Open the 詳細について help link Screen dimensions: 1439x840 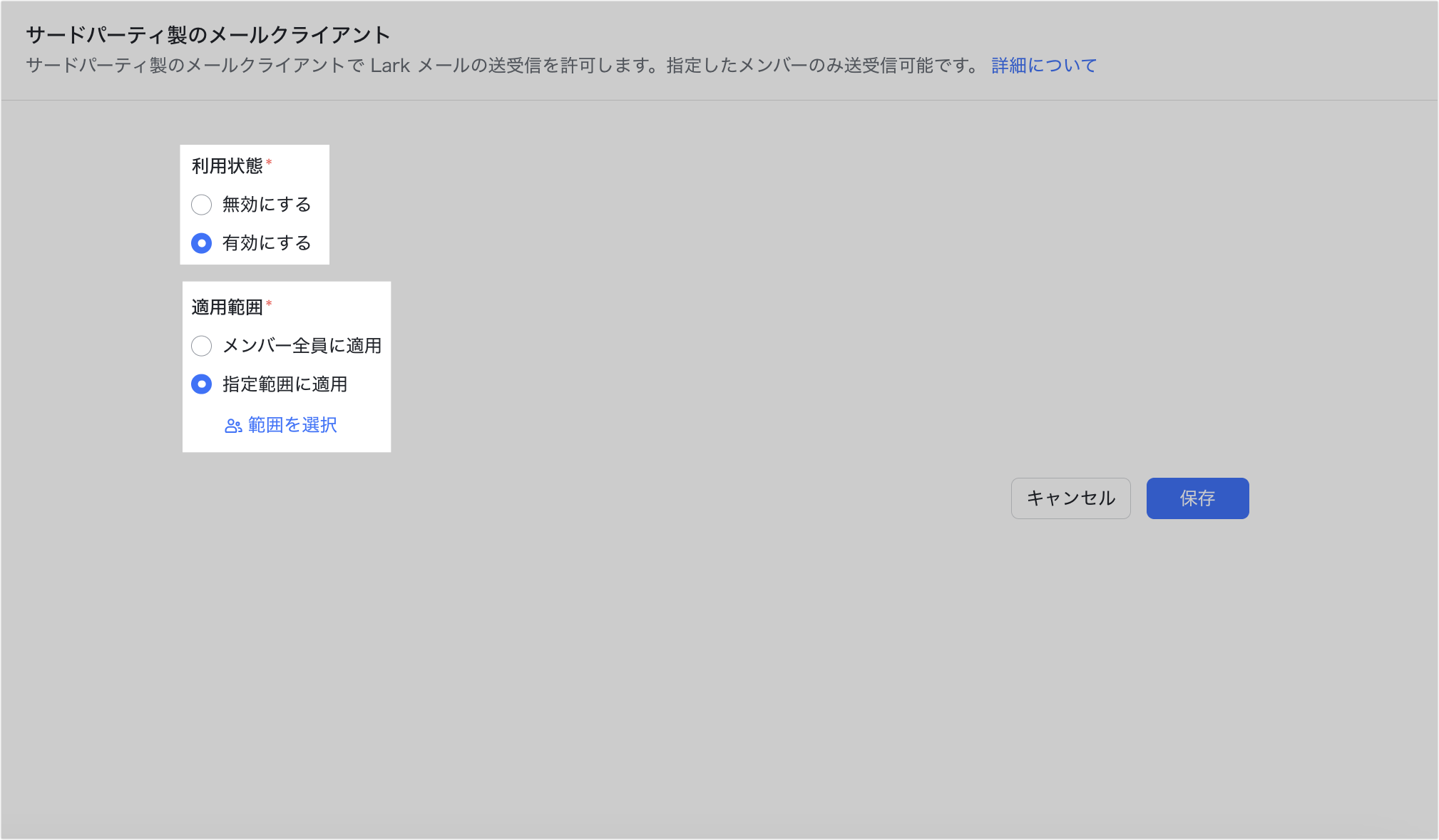tap(1043, 66)
